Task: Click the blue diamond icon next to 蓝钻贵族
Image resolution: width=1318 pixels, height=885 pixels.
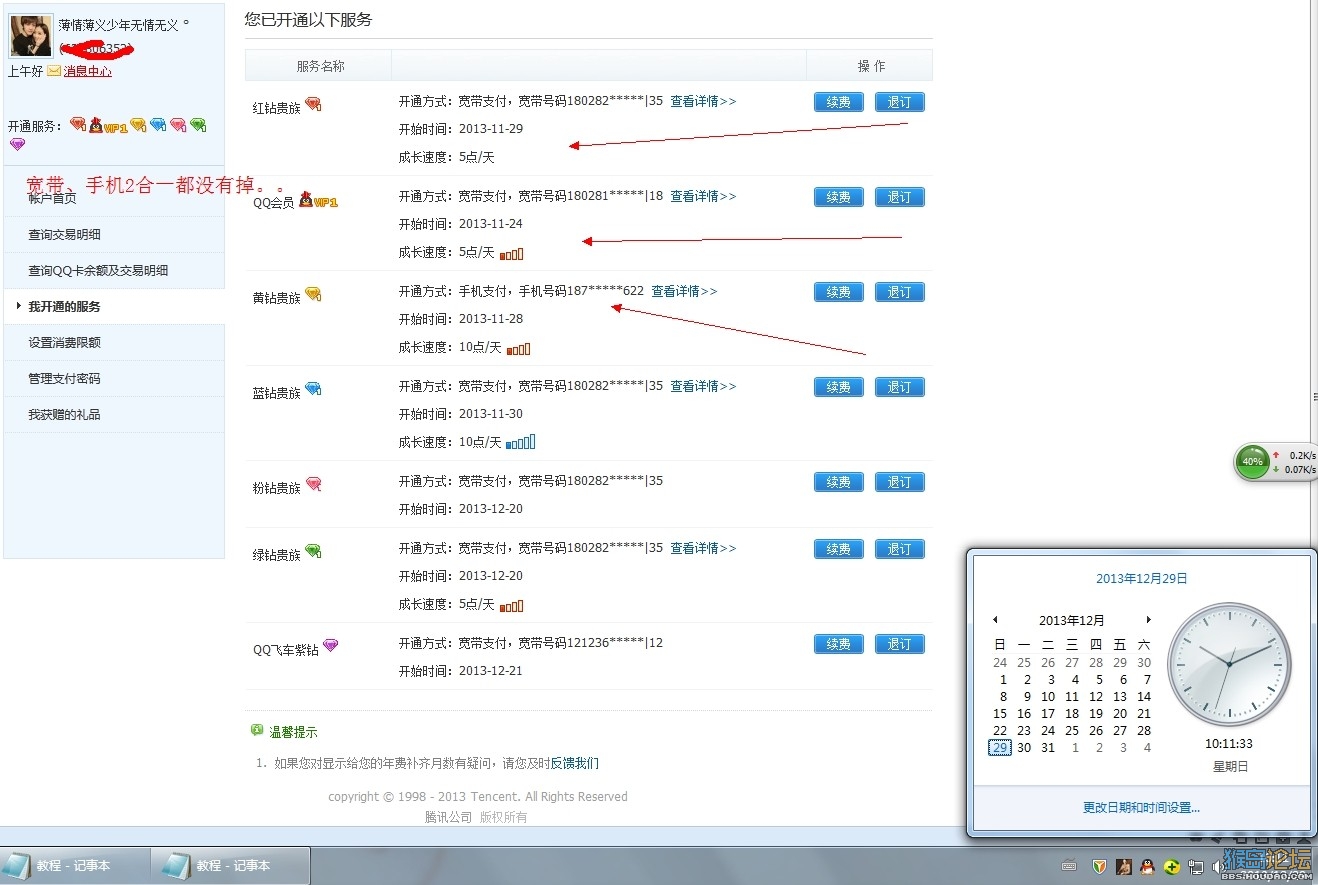Action: pyautogui.click(x=313, y=389)
